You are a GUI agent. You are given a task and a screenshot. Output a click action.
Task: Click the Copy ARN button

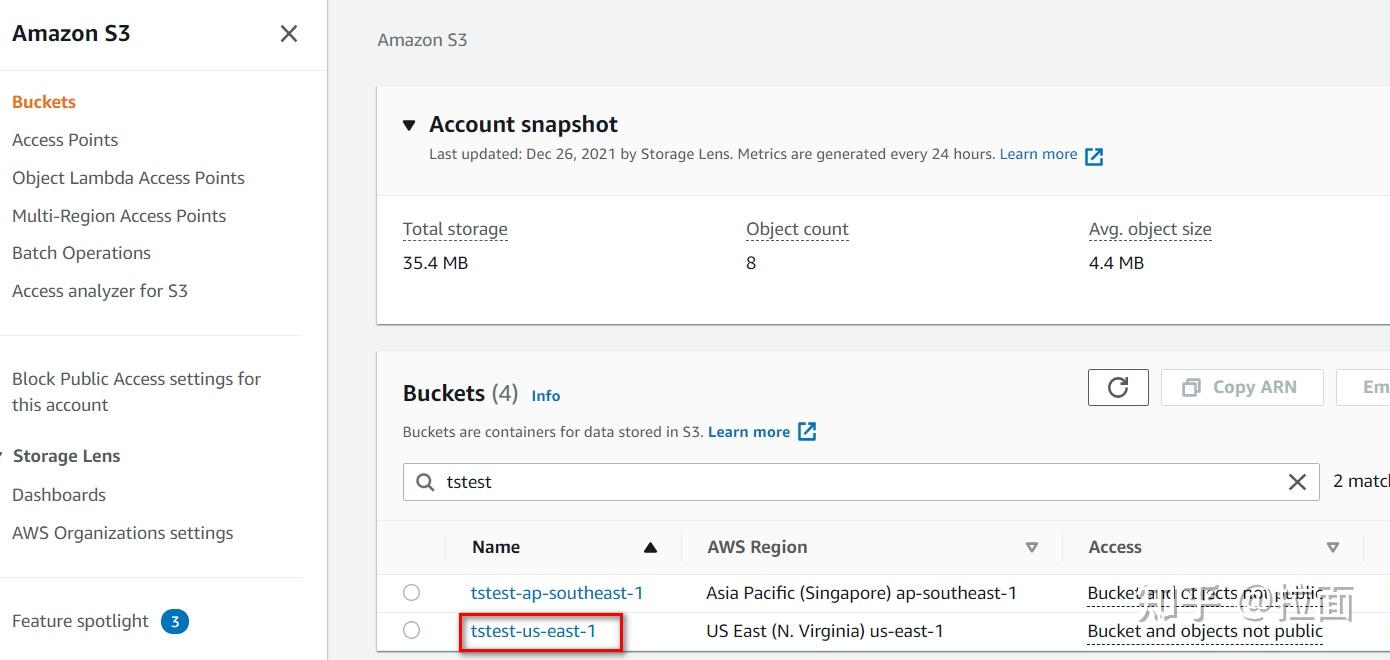[1242, 388]
